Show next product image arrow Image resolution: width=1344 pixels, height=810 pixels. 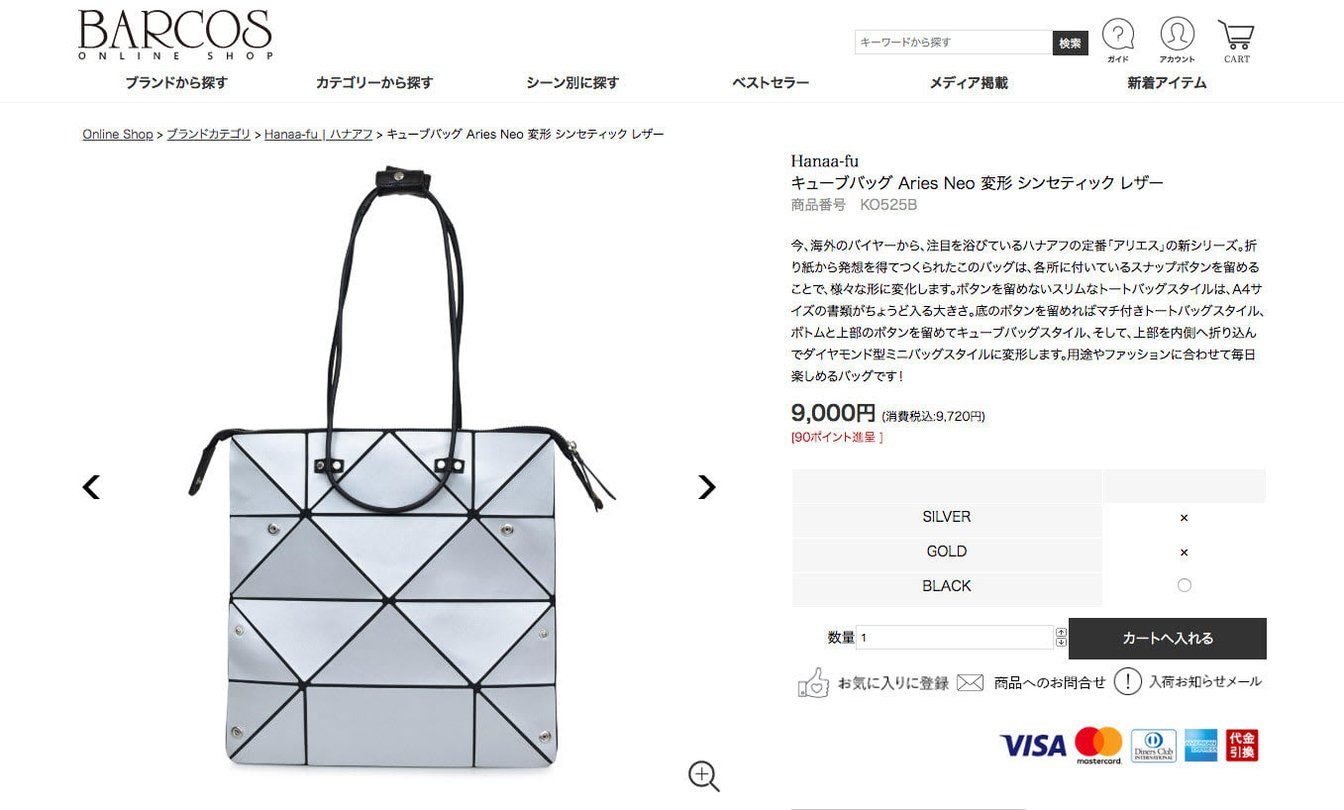(707, 487)
